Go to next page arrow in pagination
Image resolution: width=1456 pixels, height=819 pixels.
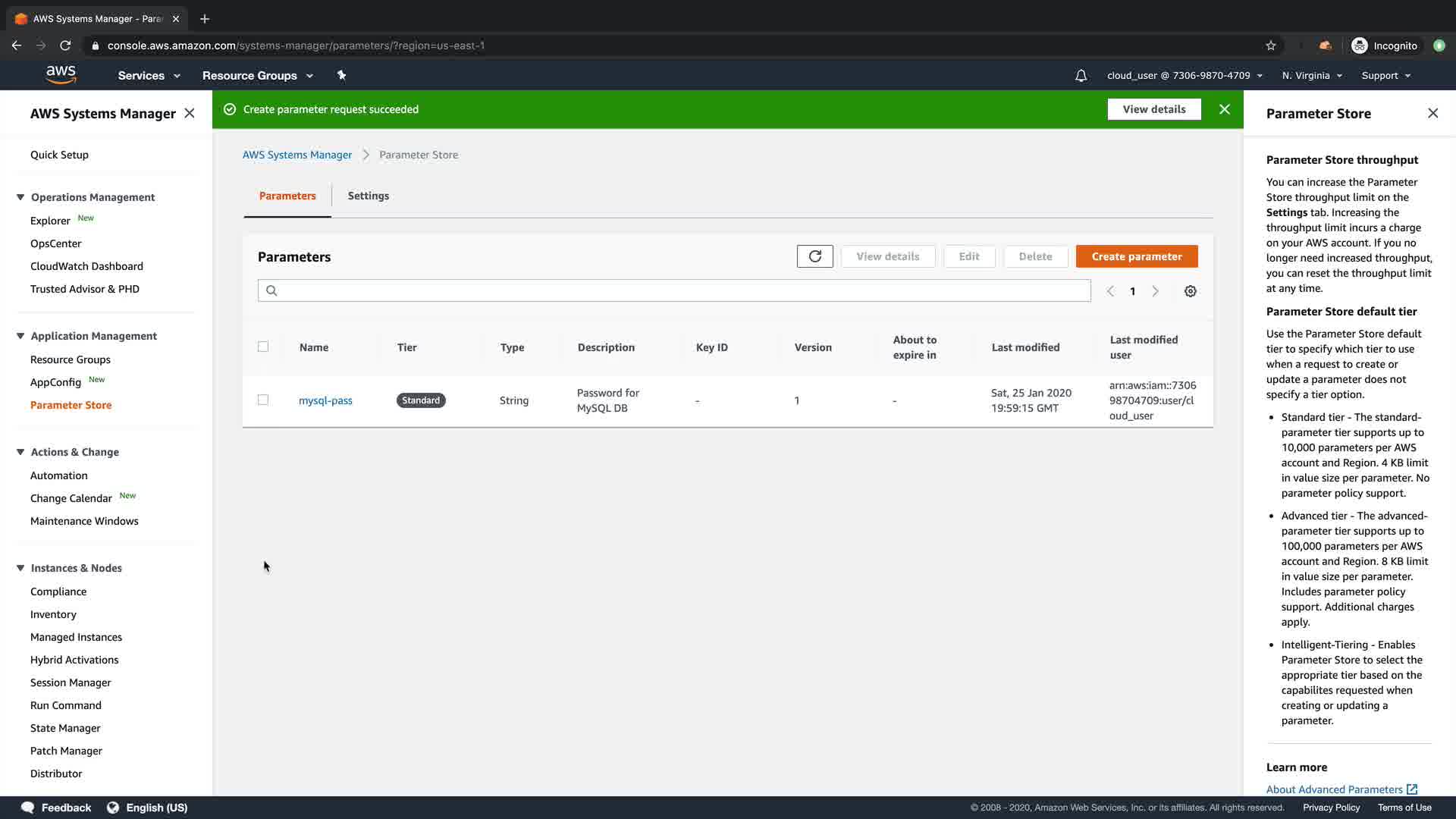[x=1155, y=291]
